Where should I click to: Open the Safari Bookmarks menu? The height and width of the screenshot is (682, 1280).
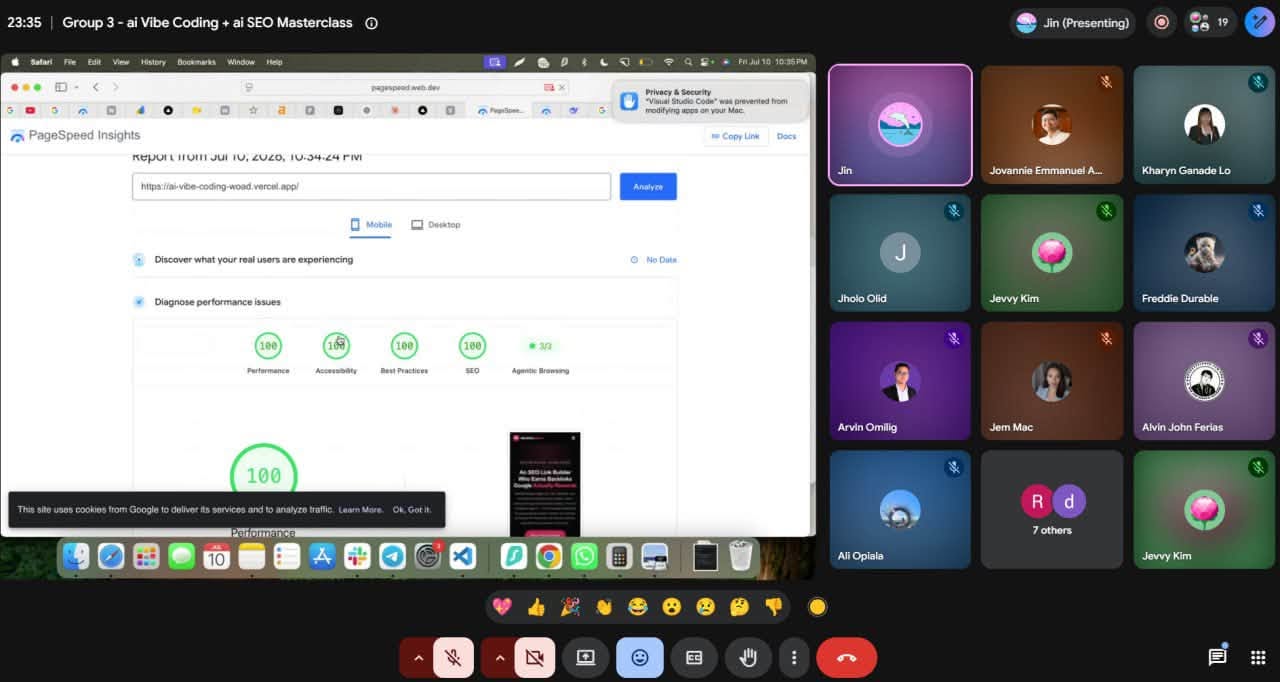pos(196,62)
